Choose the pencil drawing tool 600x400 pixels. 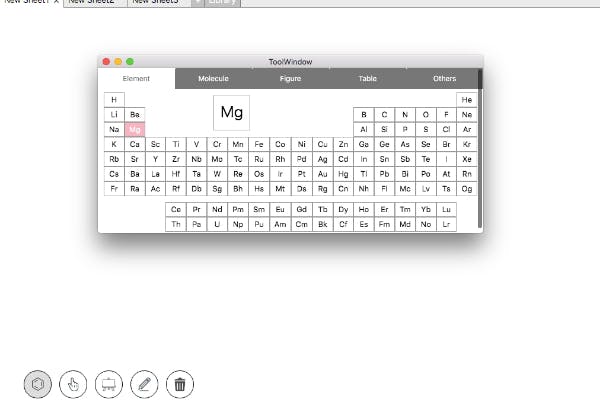(x=144, y=383)
